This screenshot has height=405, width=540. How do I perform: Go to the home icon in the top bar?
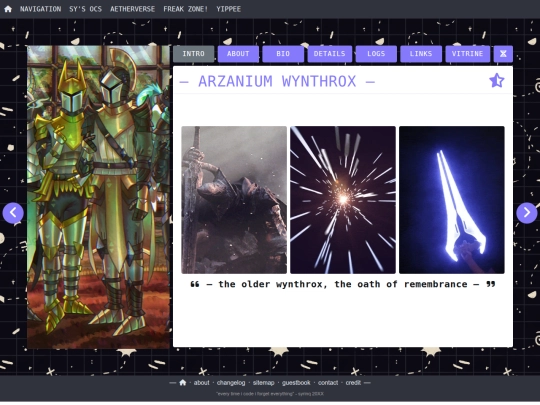tap(8, 9)
